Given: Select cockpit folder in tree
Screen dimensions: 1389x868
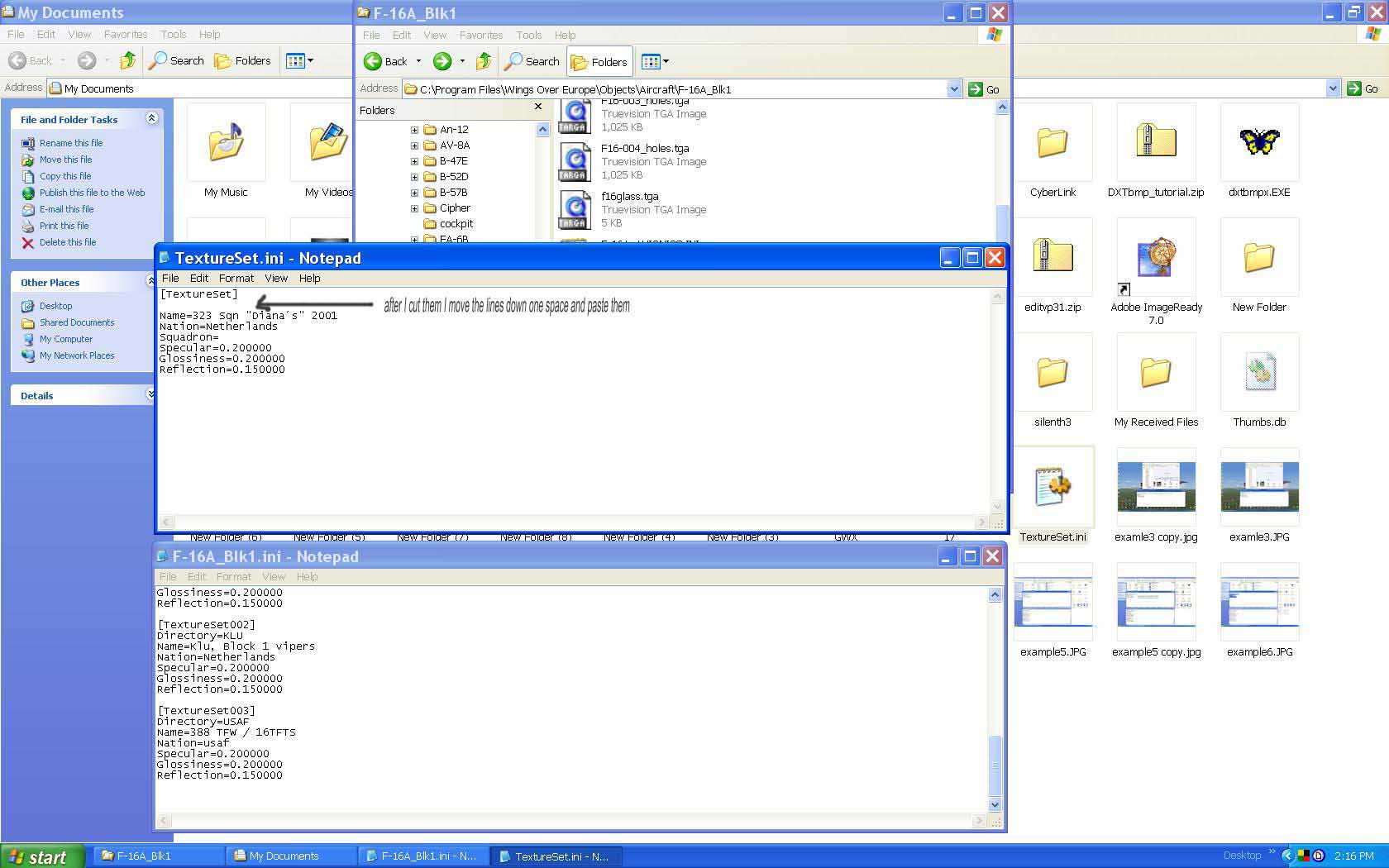Looking at the screenshot, I should [456, 224].
